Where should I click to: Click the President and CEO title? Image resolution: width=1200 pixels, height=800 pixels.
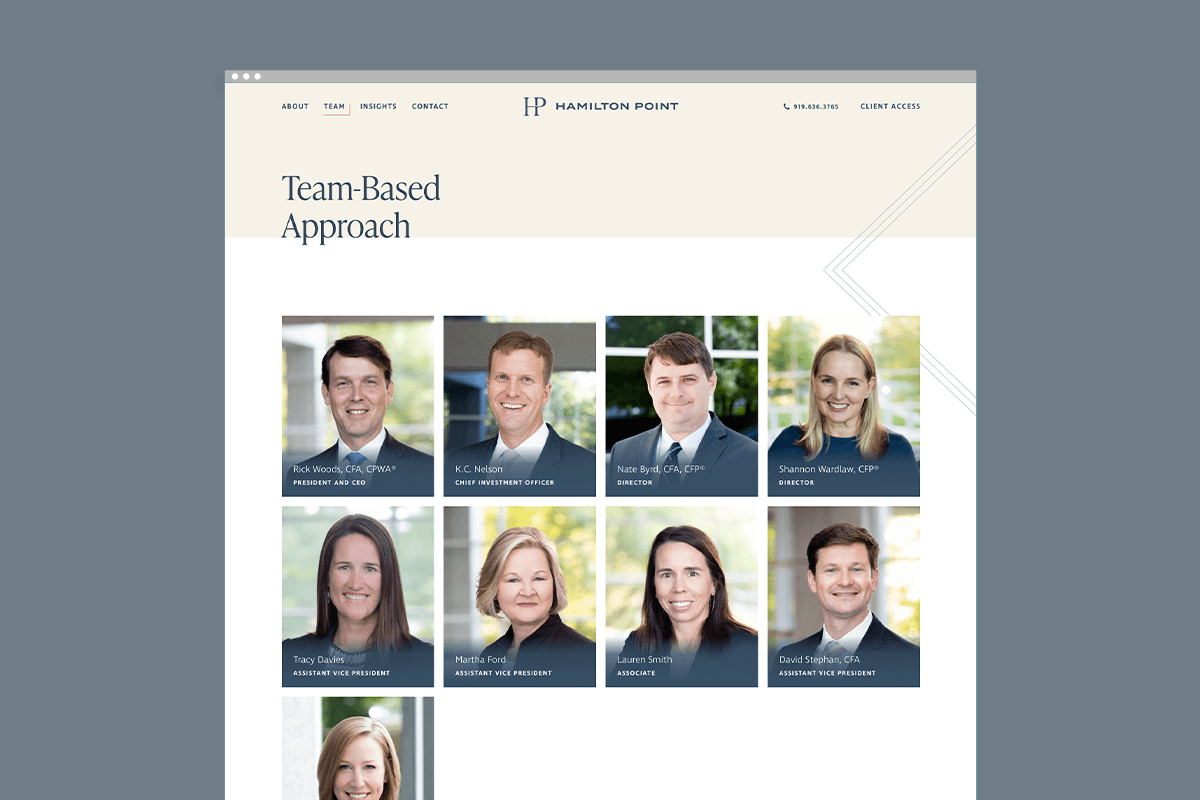(x=330, y=483)
